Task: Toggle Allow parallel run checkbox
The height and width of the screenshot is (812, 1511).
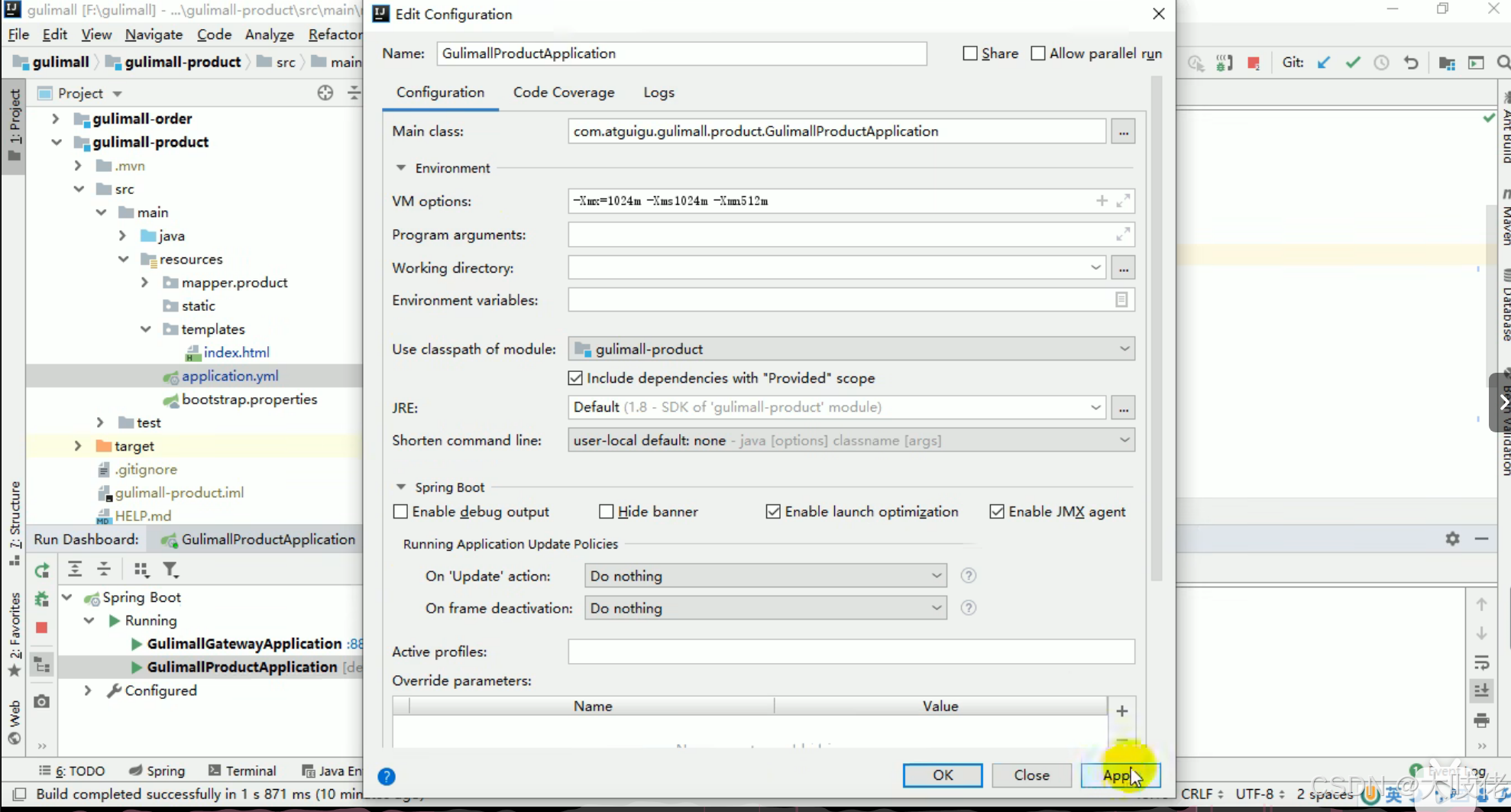Action: pos(1038,53)
